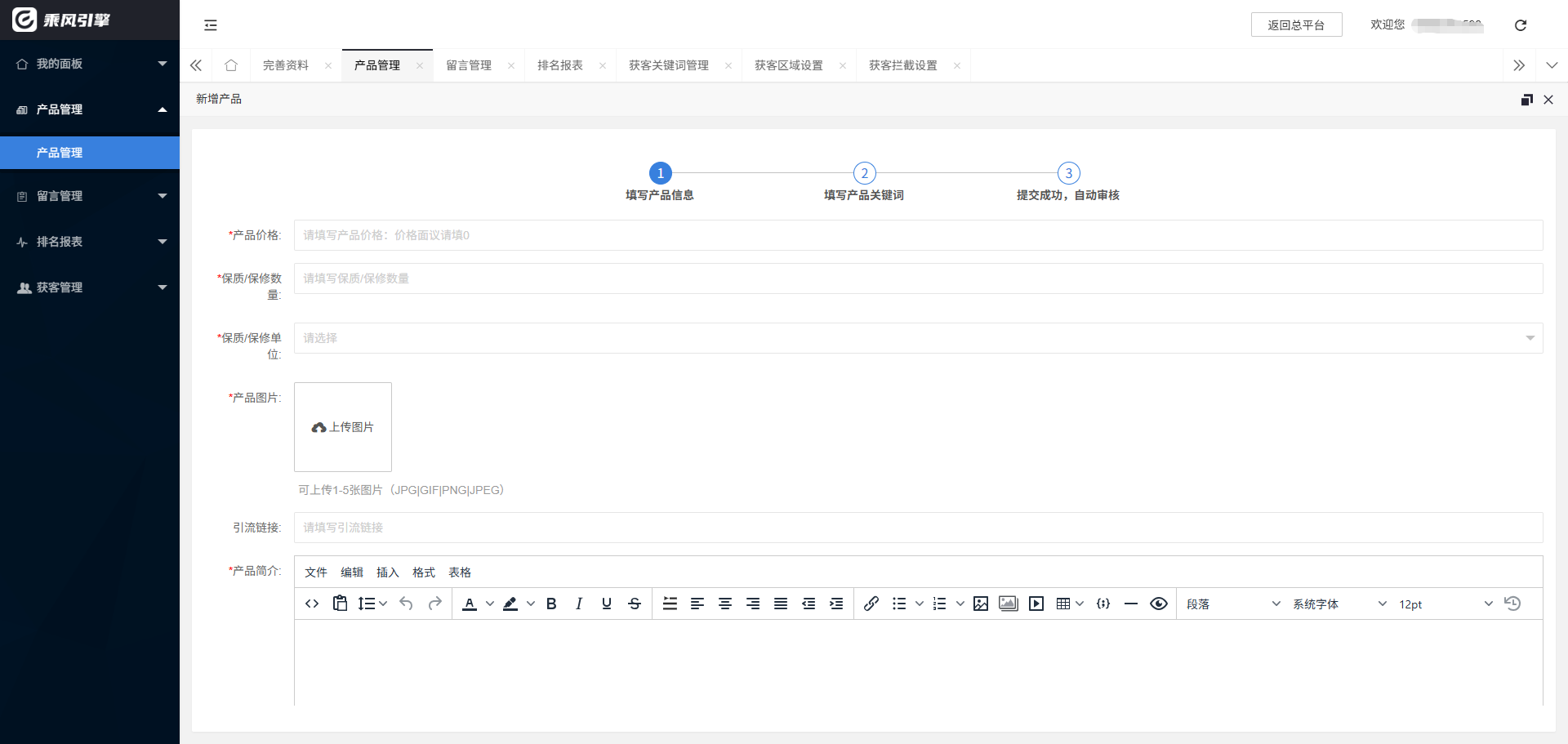Insert a hyperlink via the link icon
Screen dimensions: 1568x744
871,604
